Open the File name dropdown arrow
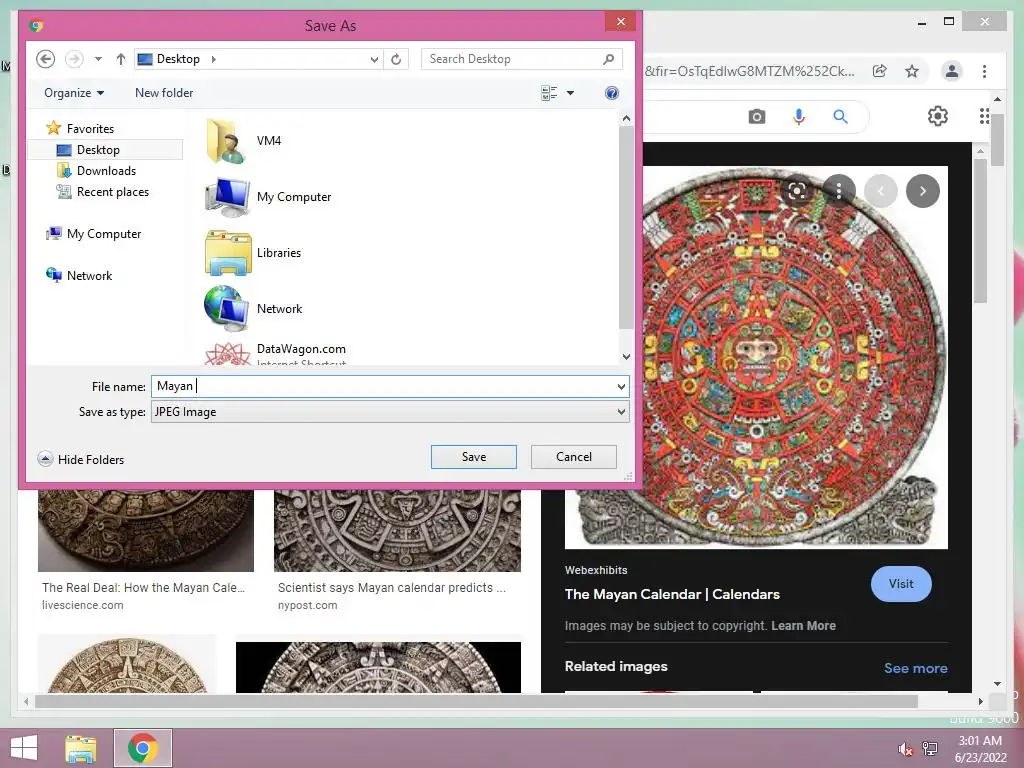Image resolution: width=1024 pixels, height=768 pixels. point(621,387)
